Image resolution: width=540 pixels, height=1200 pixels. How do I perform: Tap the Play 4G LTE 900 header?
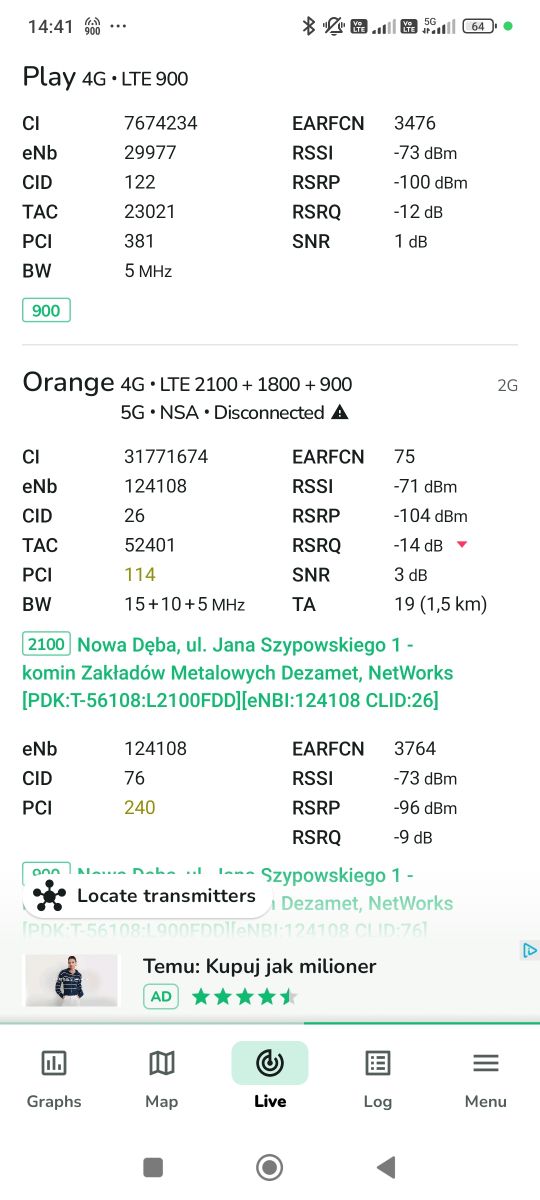pyautogui.click(x=105, y=77)
